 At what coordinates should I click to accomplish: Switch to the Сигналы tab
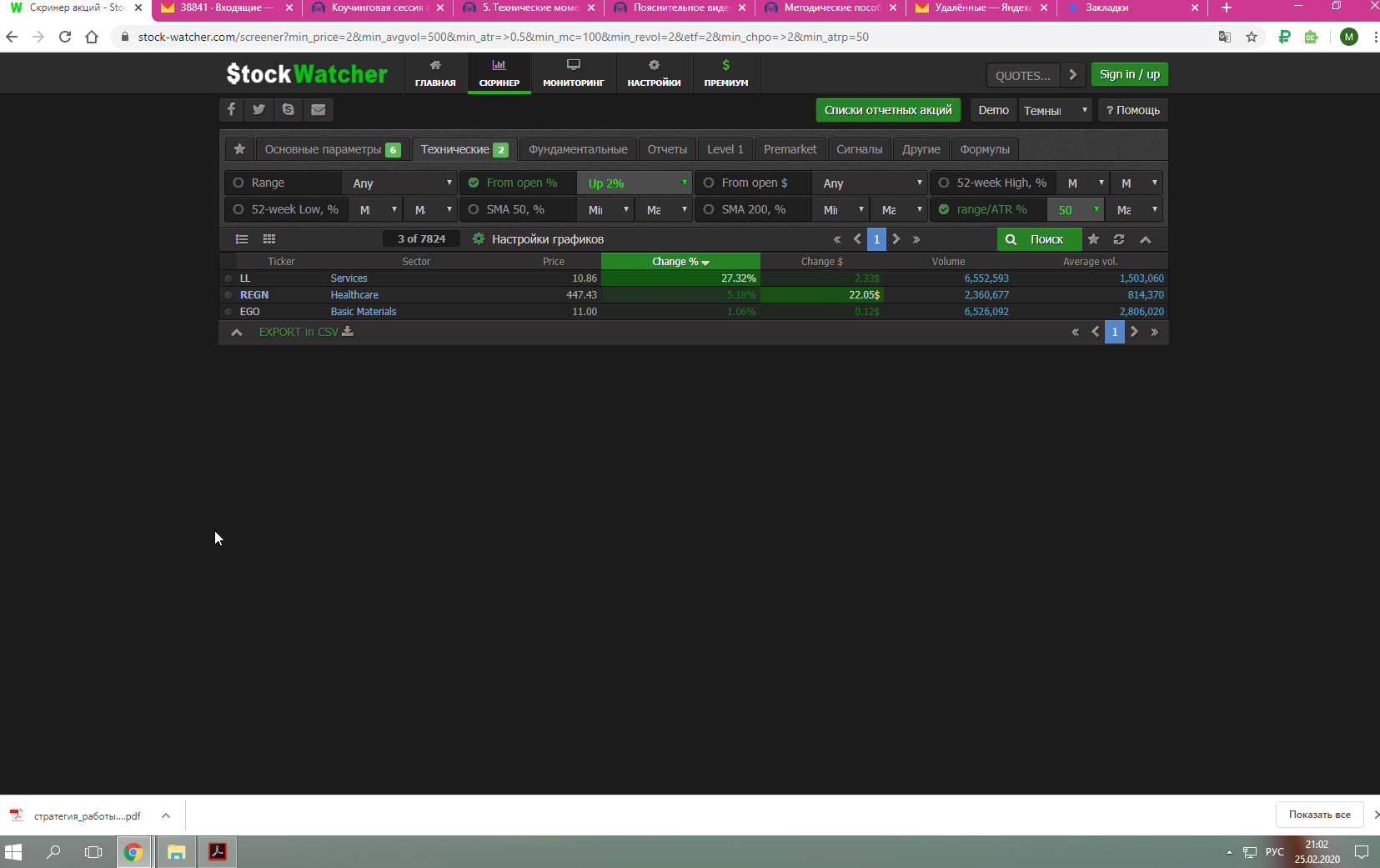click(x=859, y=149)
